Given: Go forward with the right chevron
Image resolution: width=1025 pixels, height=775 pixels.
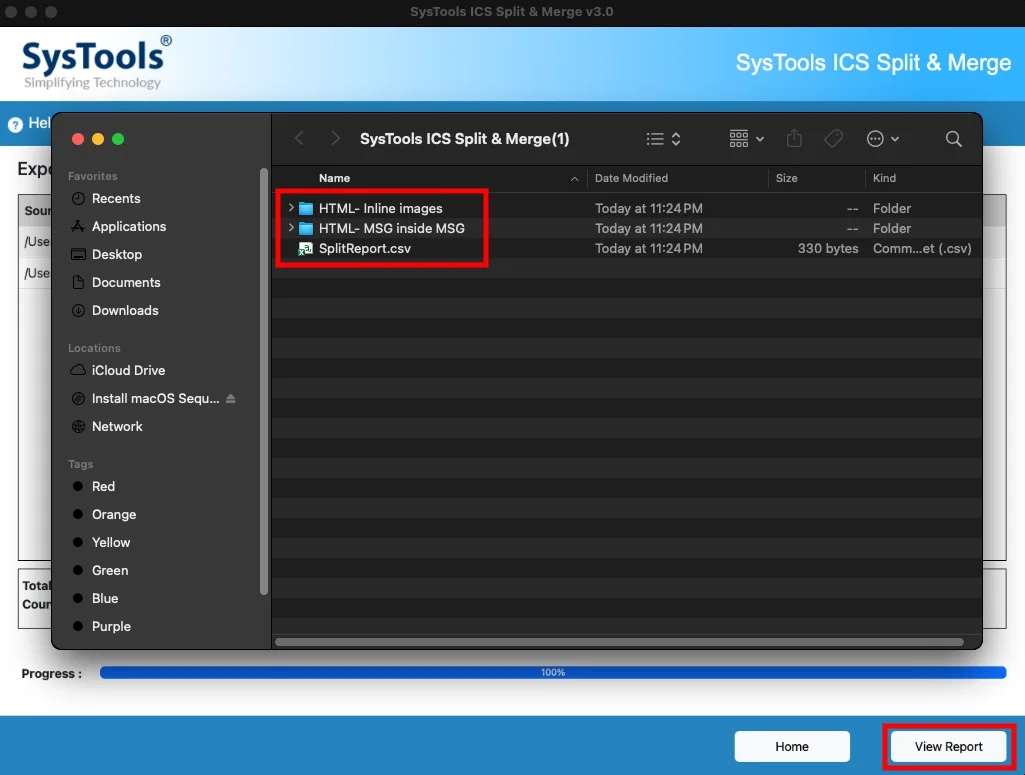Looking at the screenshot, I should pos(335,139).
